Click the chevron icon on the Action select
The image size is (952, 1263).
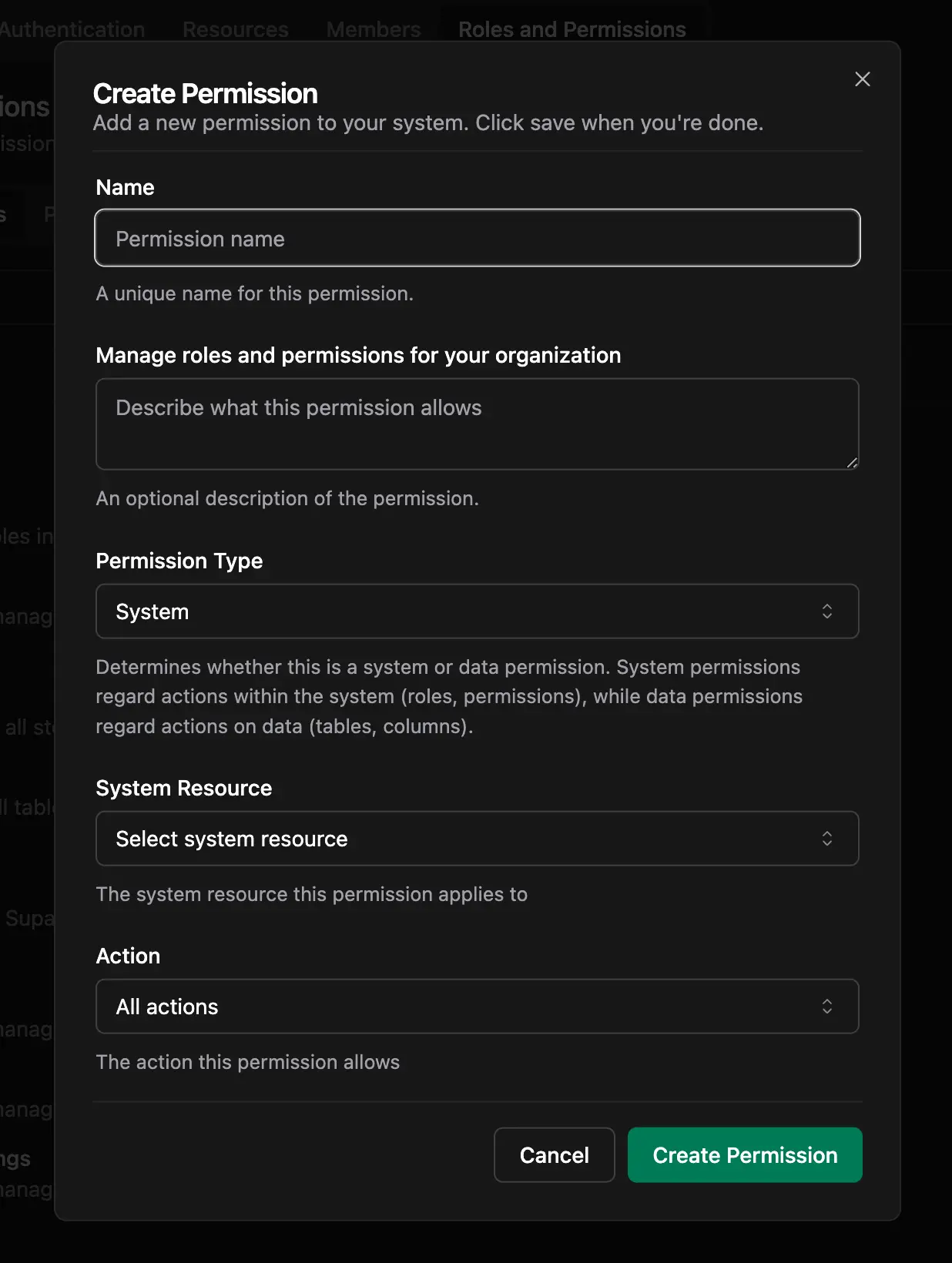click(827, 1007)
